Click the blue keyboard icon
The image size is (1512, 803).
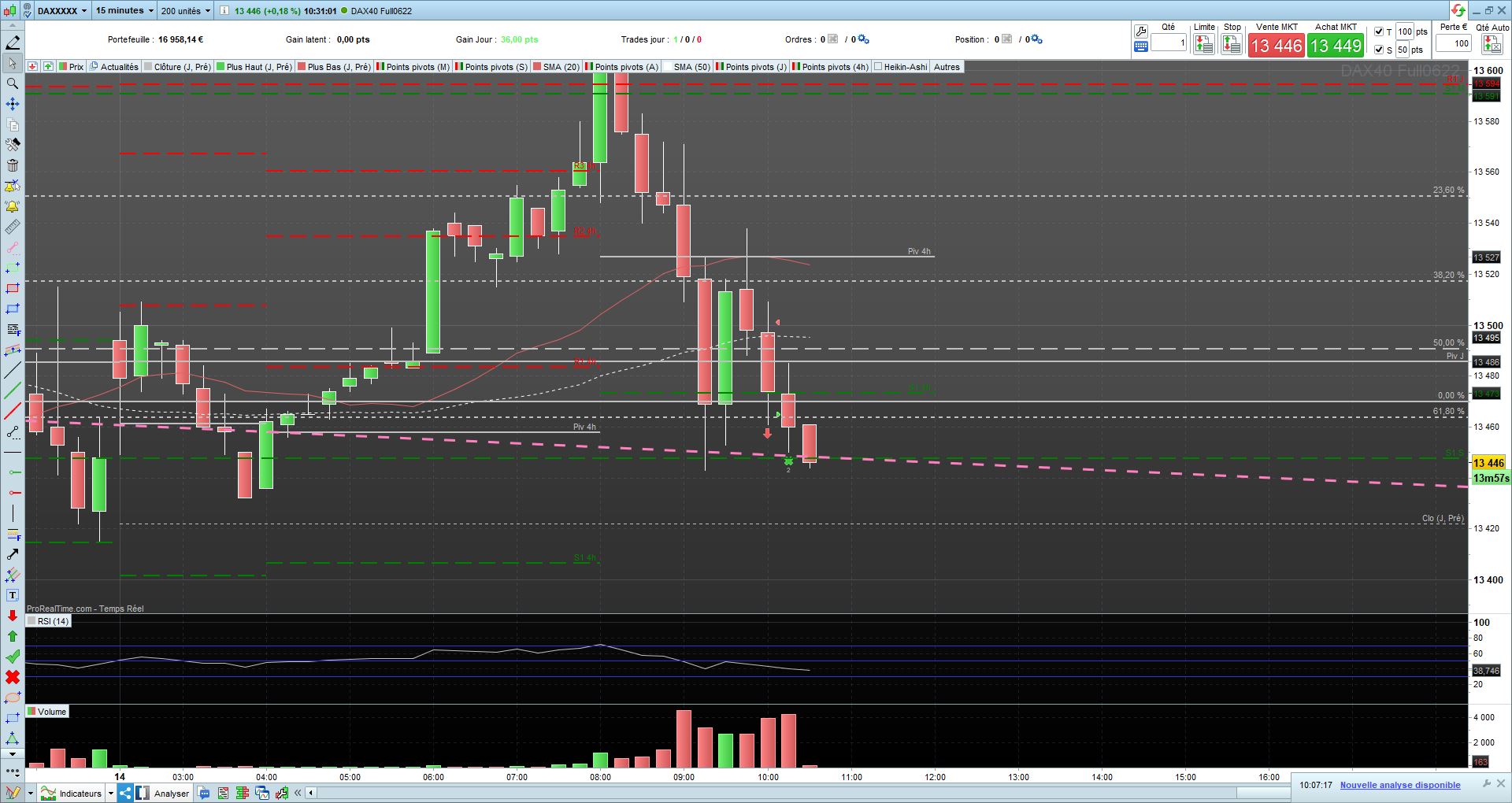click(x=1141, y=47)
